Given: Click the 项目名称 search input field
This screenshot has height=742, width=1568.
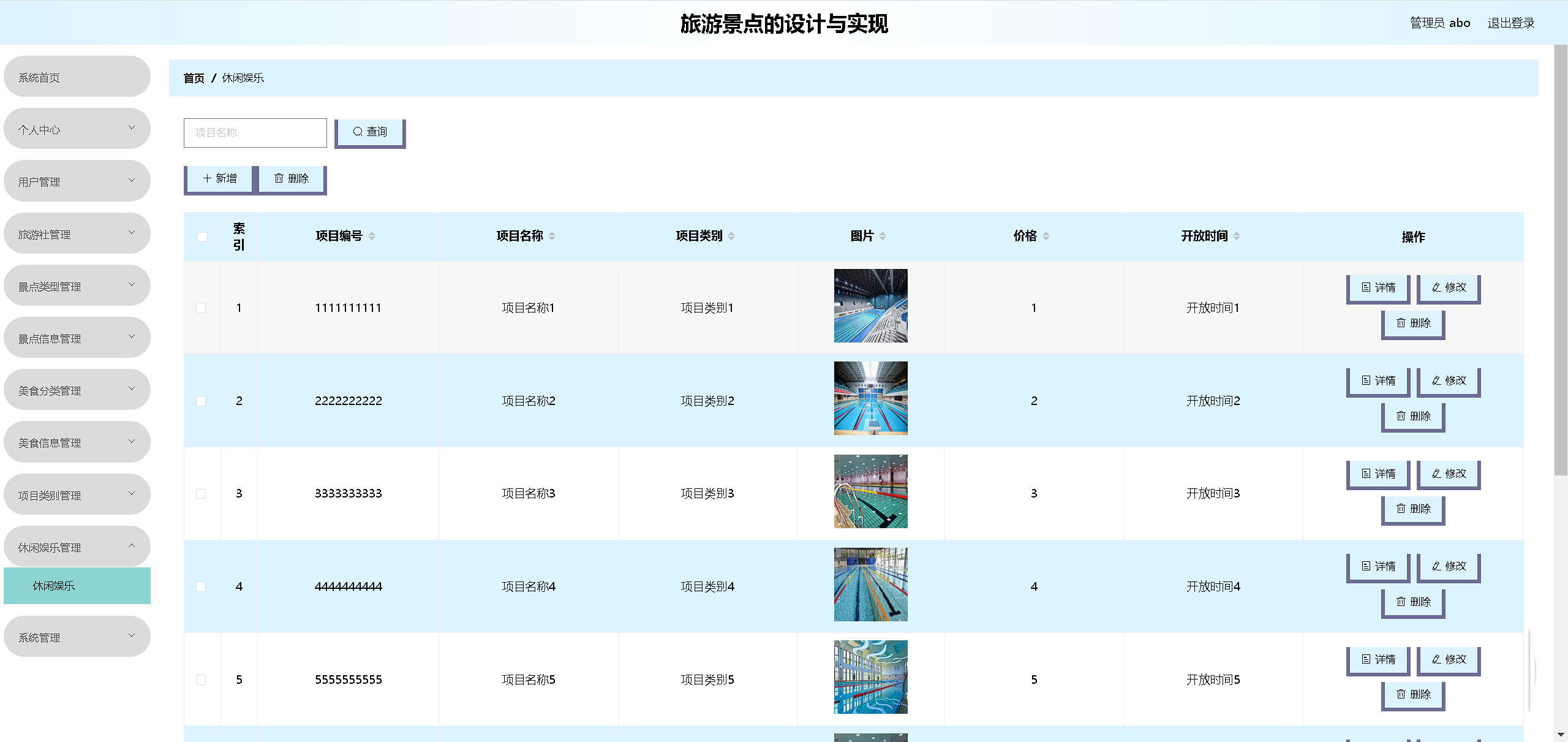Looking at the screenshot, I should (255, 132).
